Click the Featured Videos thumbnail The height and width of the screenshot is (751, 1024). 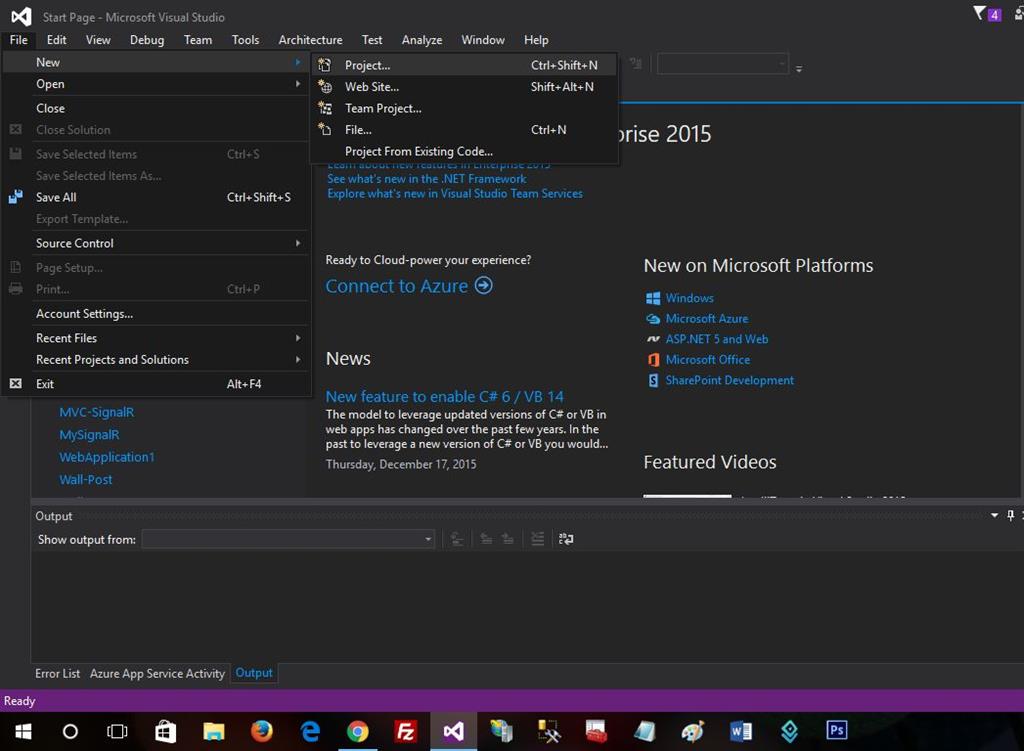pos(687,495)
